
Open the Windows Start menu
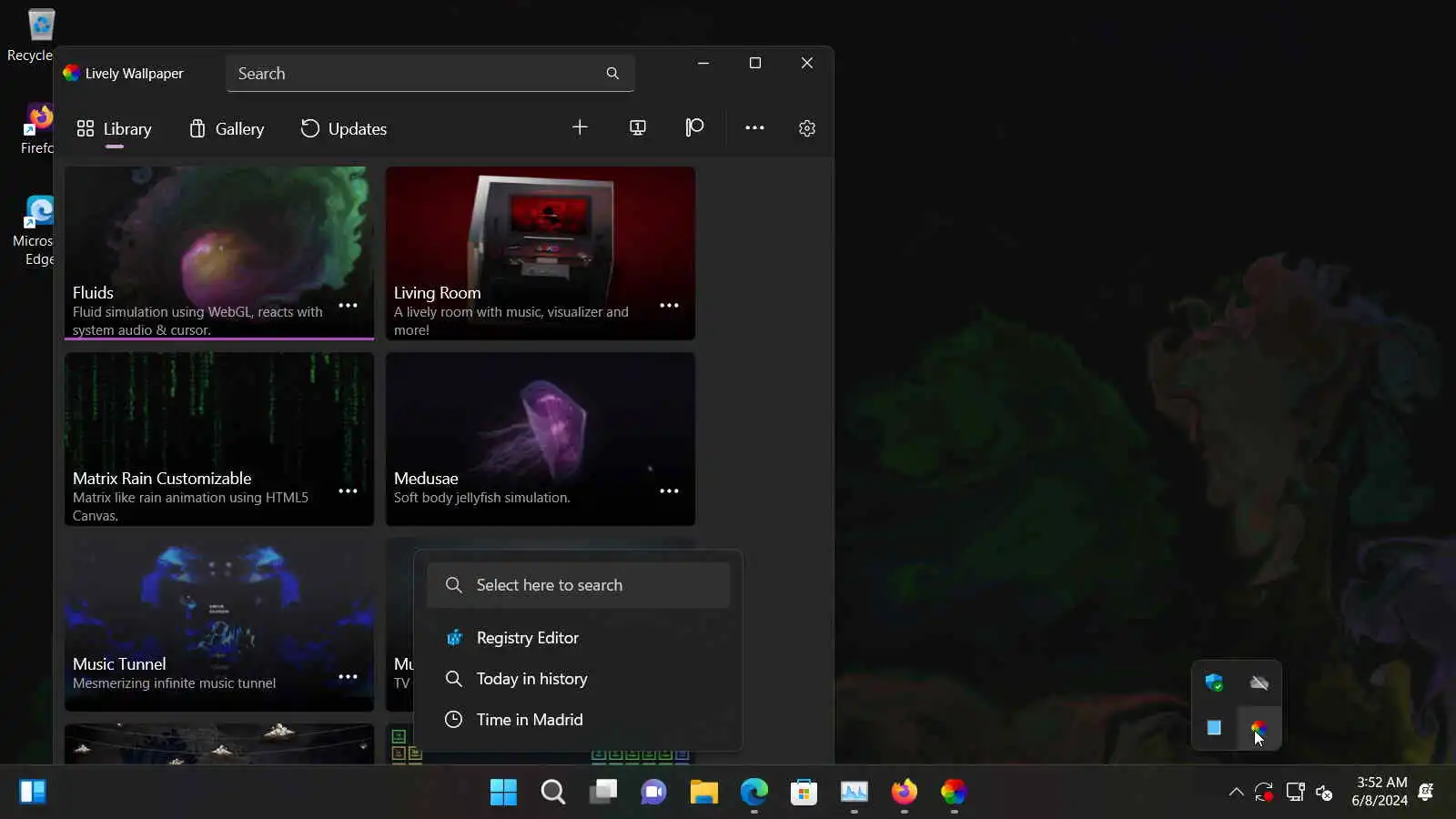pyautogui.click(x=503, y=792)
